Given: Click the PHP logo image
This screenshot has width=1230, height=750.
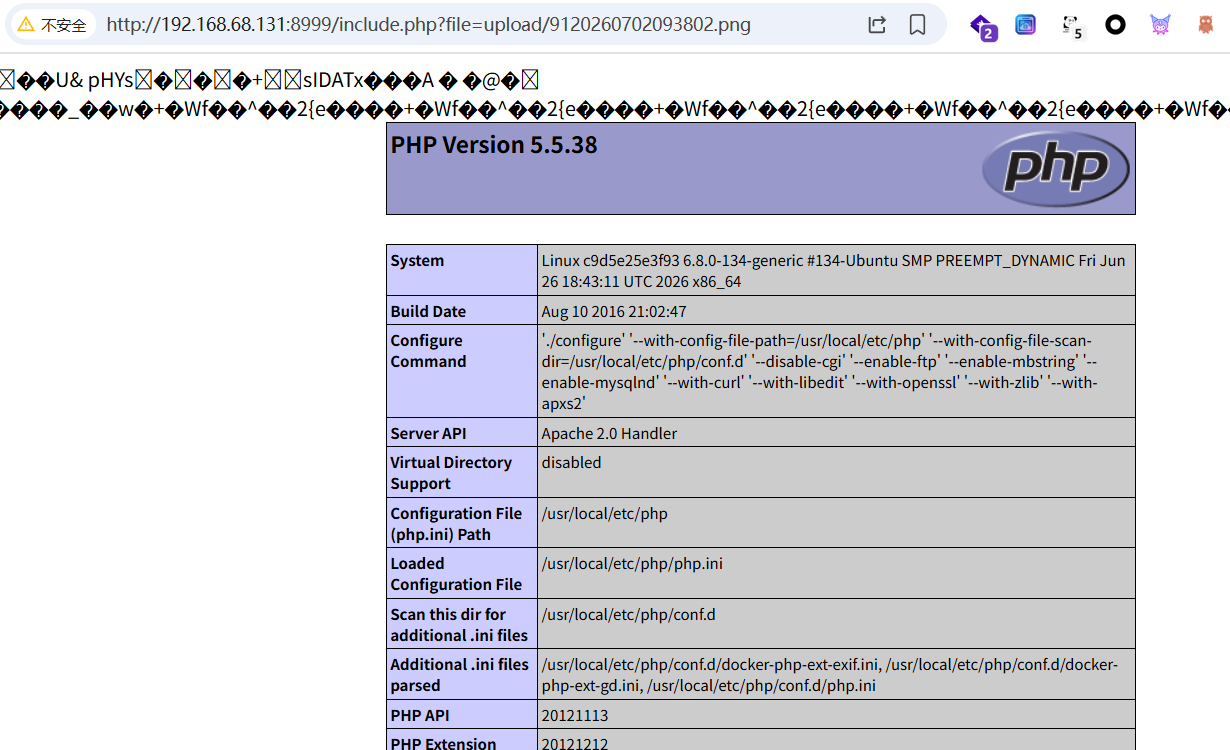Looking at the screenshot, I should pos(1056,168).
